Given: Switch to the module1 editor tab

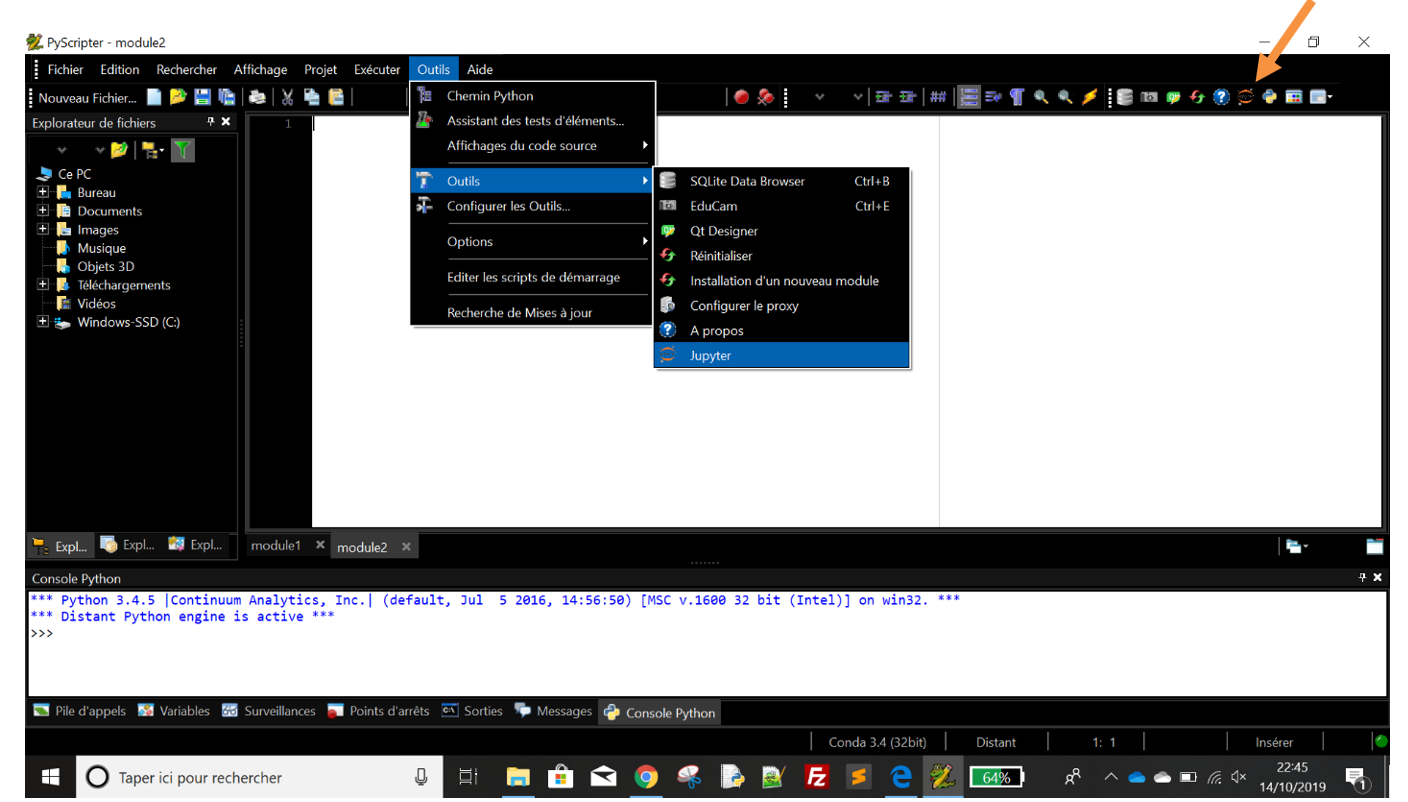Looking at the screenshot, I should (x=276, y=546).
